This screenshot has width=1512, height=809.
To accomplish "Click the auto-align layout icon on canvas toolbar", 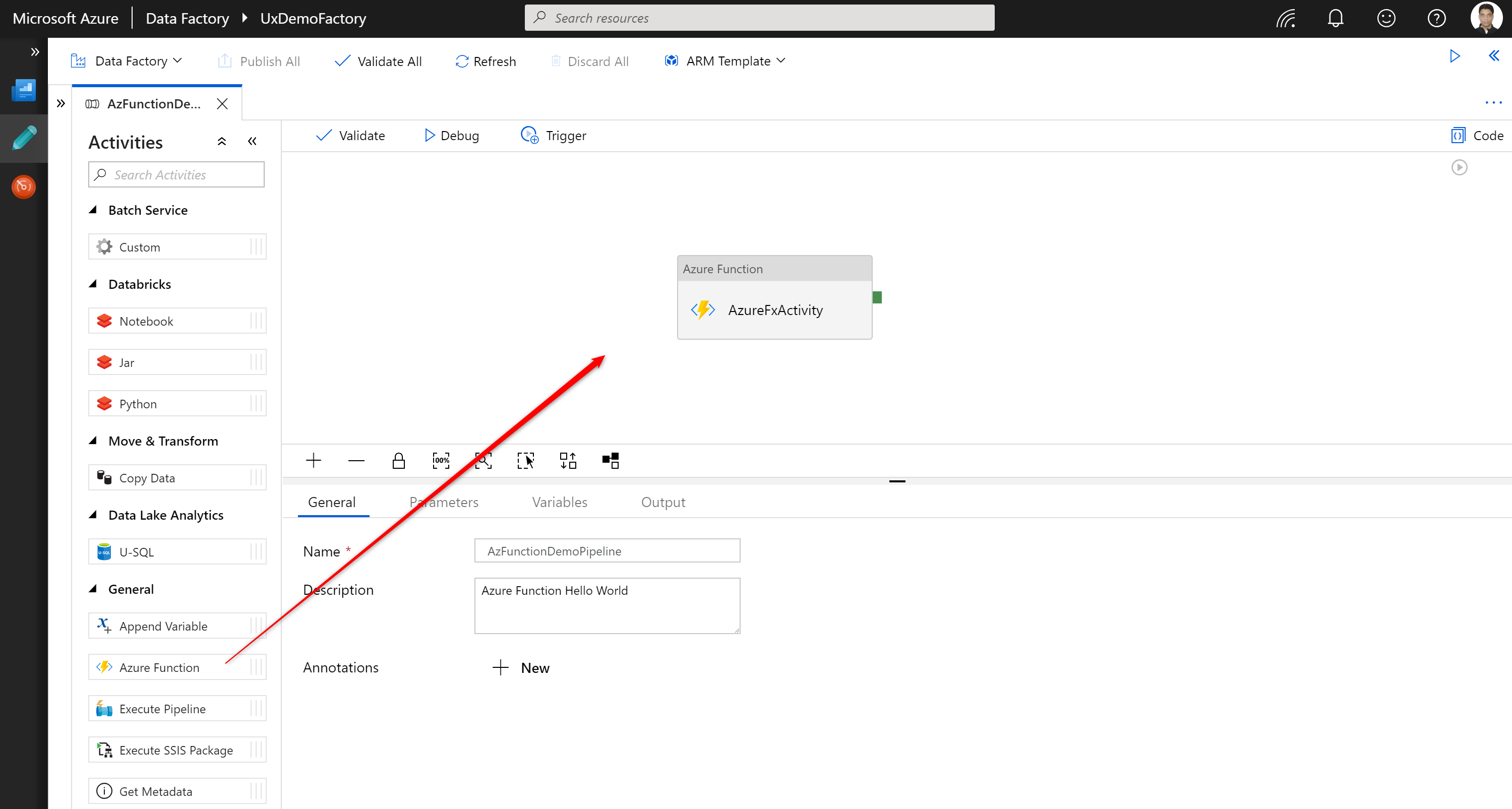I will pos(568,460).
